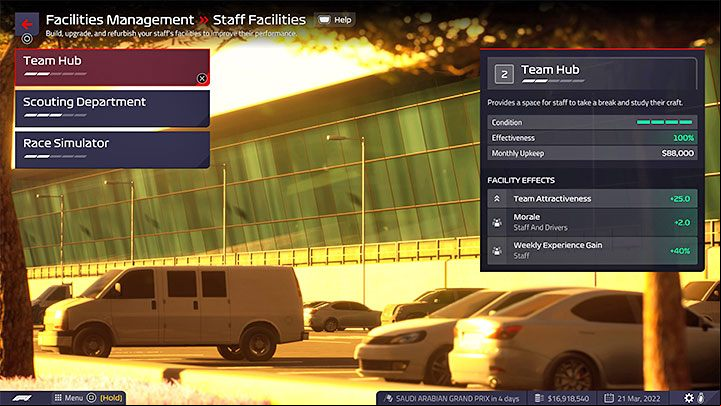Click Saudi Arabian Grand Prix countdown

pos(457,399)
